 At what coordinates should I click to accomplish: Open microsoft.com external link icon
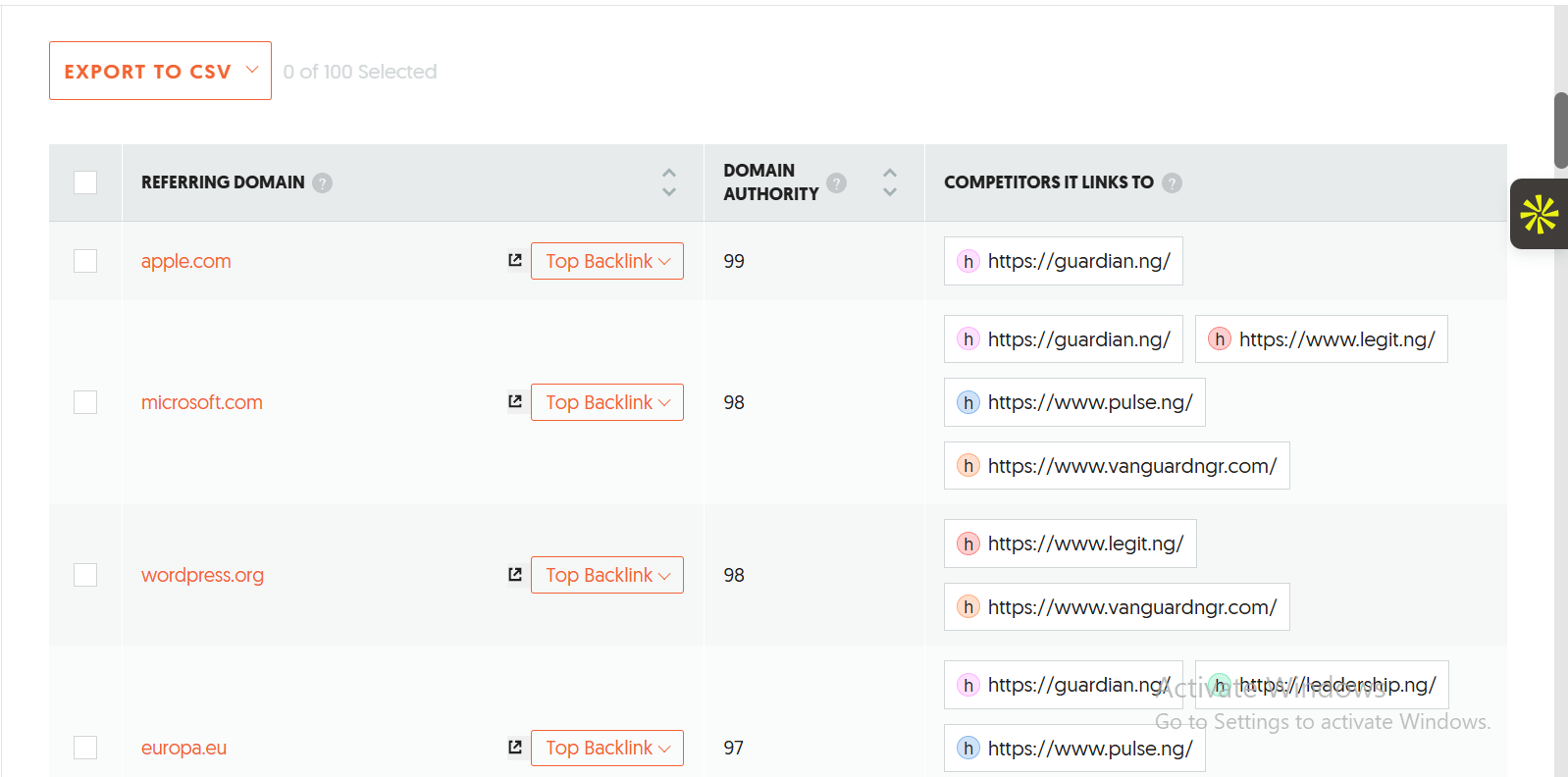pos(515,402)
